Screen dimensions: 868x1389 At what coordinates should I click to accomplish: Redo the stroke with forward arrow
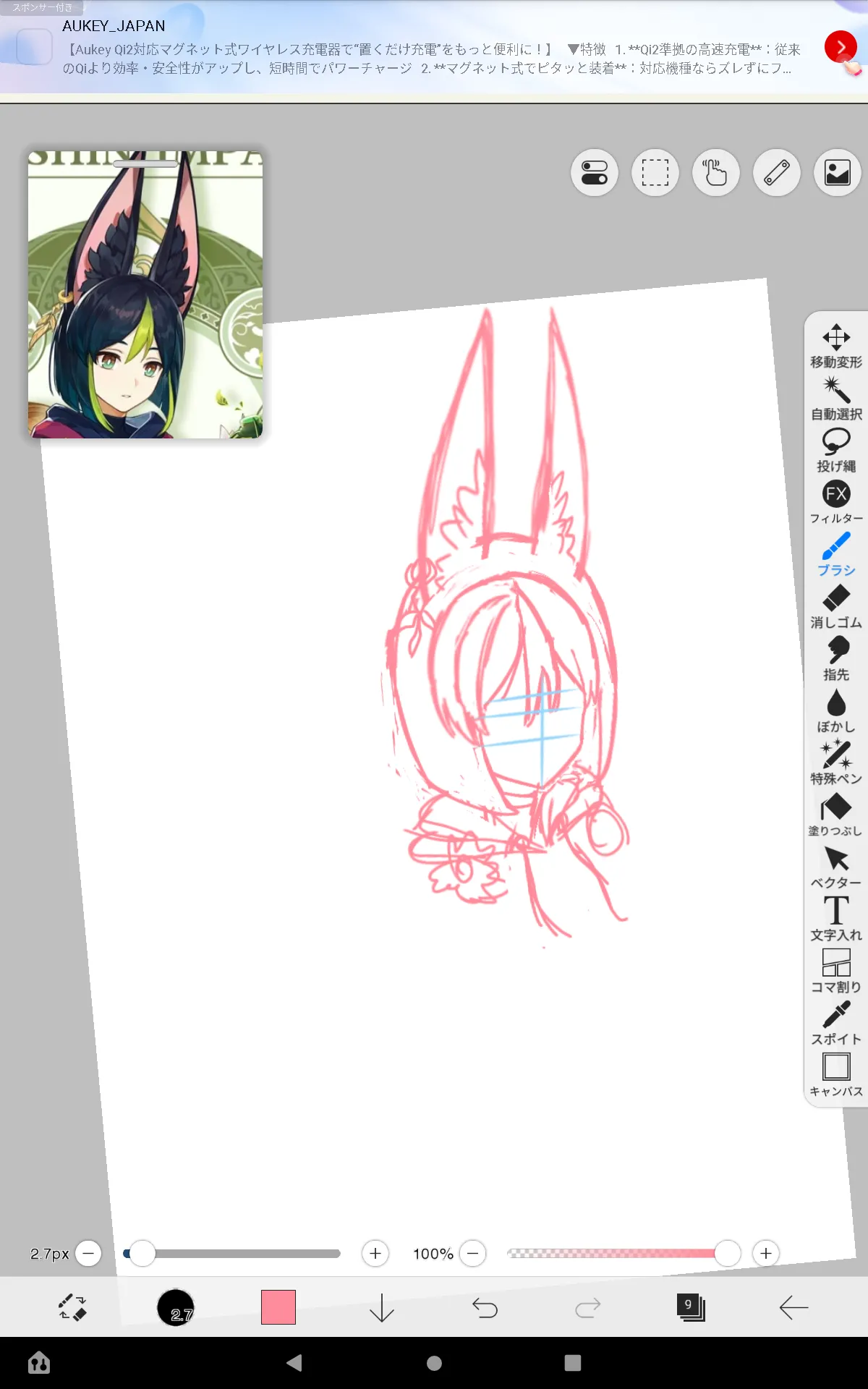(x=588, y=1307)
